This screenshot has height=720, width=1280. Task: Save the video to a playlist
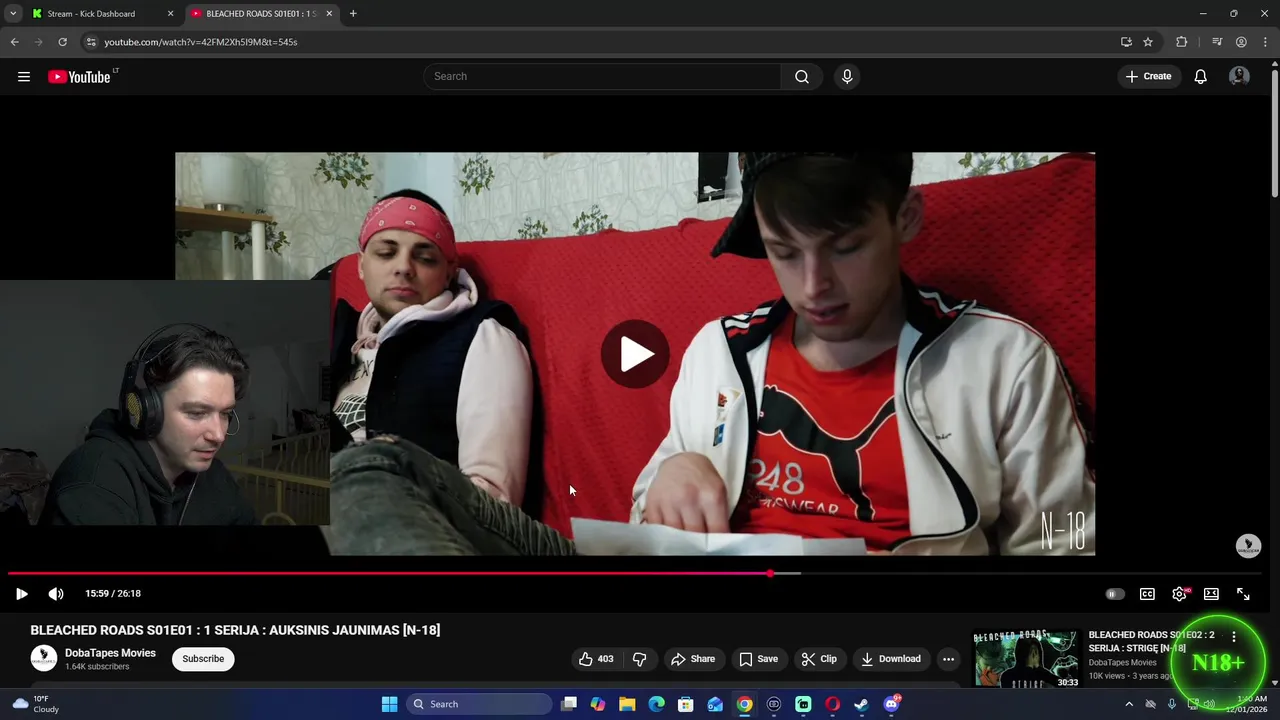click(x=758, y=659)
